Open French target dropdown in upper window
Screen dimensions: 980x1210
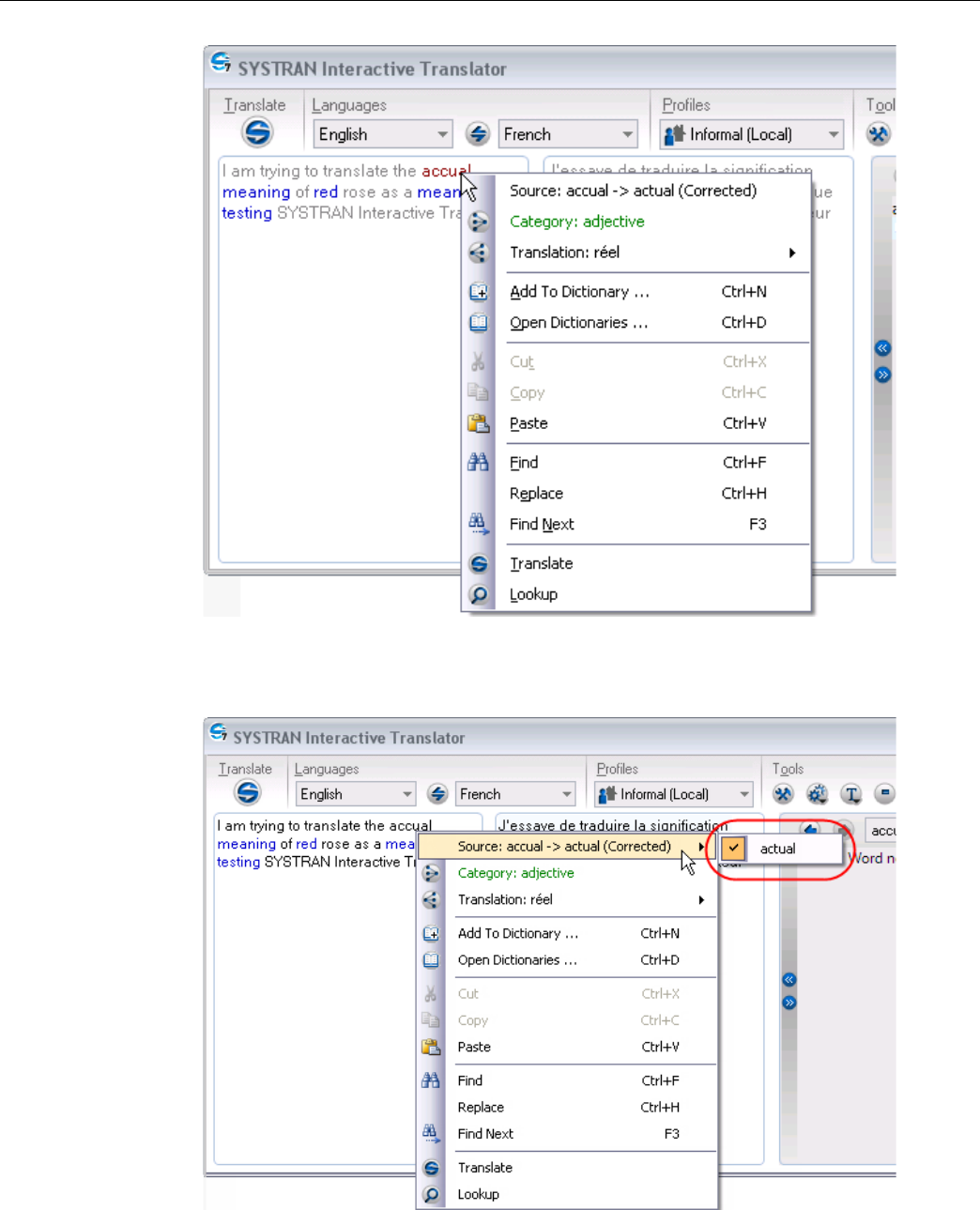[568, 134]
